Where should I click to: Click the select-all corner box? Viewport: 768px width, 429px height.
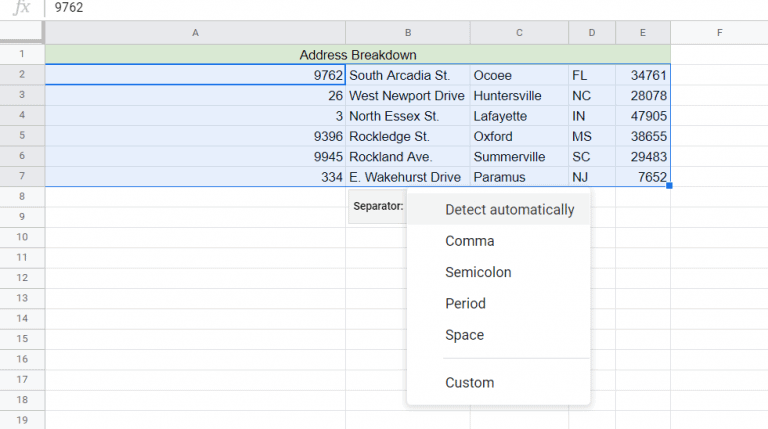tap(22, 33)
